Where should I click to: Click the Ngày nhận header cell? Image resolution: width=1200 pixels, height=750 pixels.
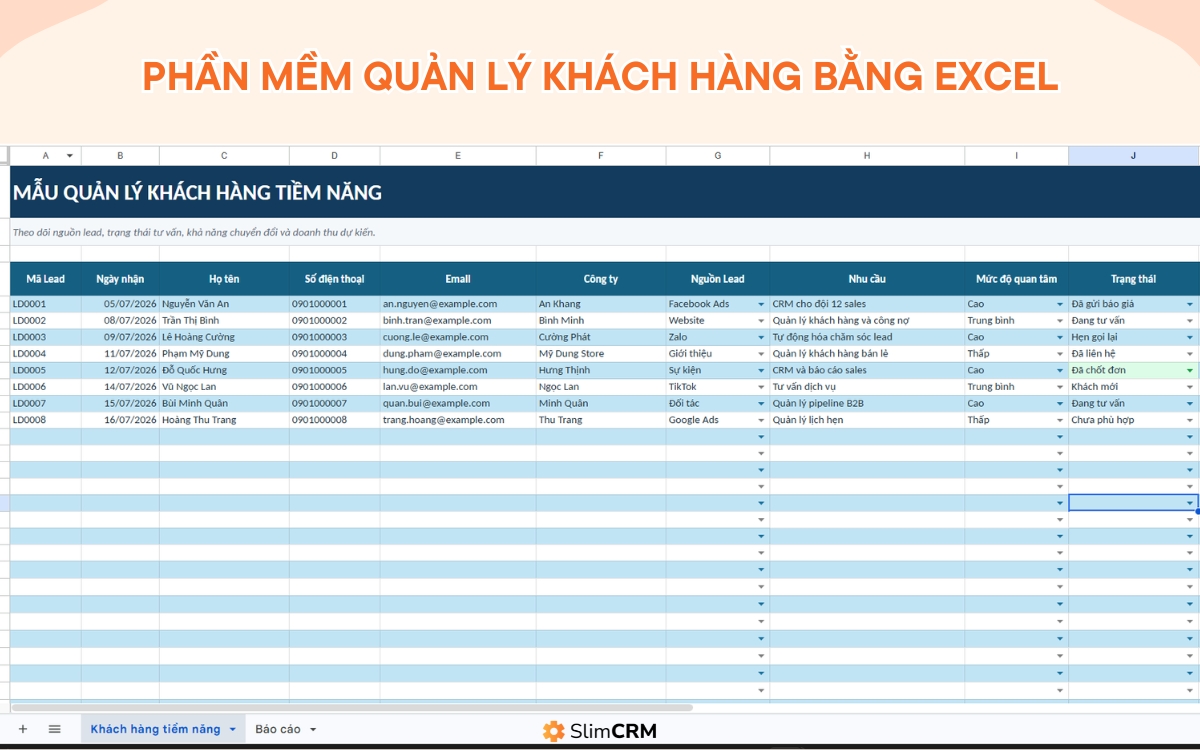pyautogui.click(x=120, y=279)
